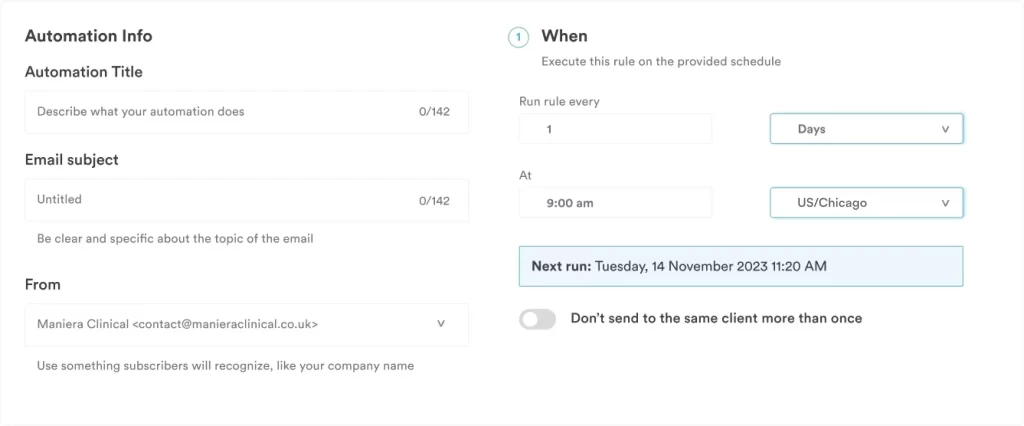This screenshot has width=1024, height=426.
Task: Click the 'Be clear and specific' helper text
Action: [x=175, y=239]
